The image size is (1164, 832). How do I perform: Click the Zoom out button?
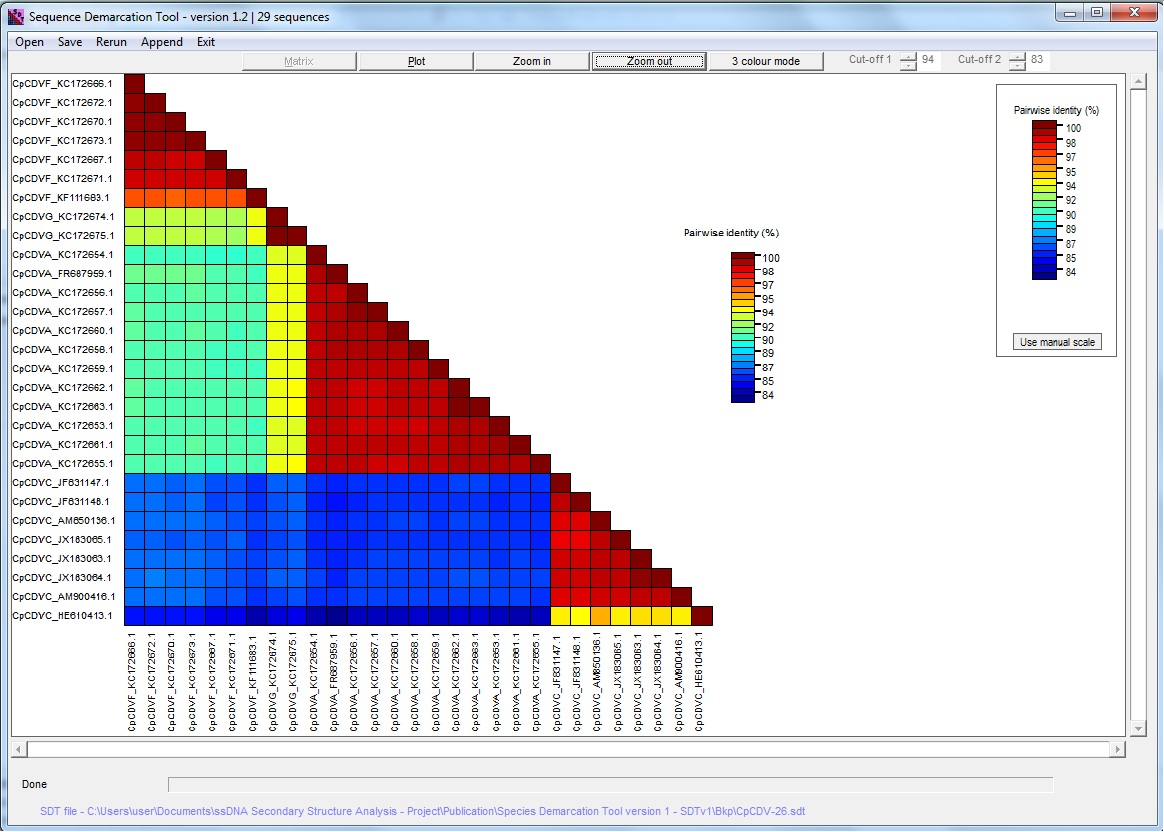pyautogui.click(x=649, y=61)
